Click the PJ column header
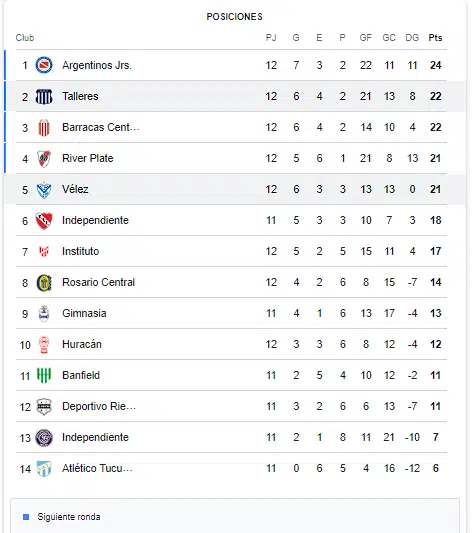This screenshot has height=533, width=472. (271, 37)
